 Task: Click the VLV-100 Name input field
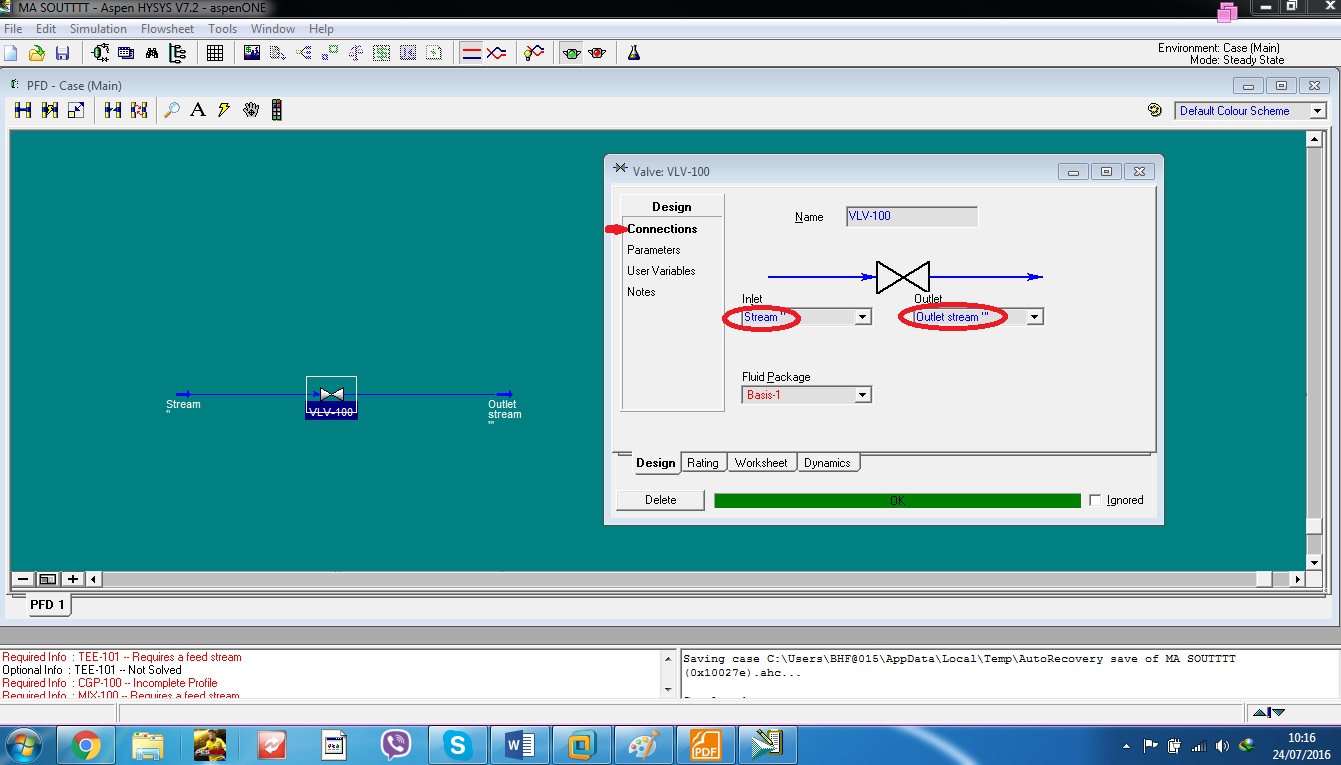click(910, 216)
